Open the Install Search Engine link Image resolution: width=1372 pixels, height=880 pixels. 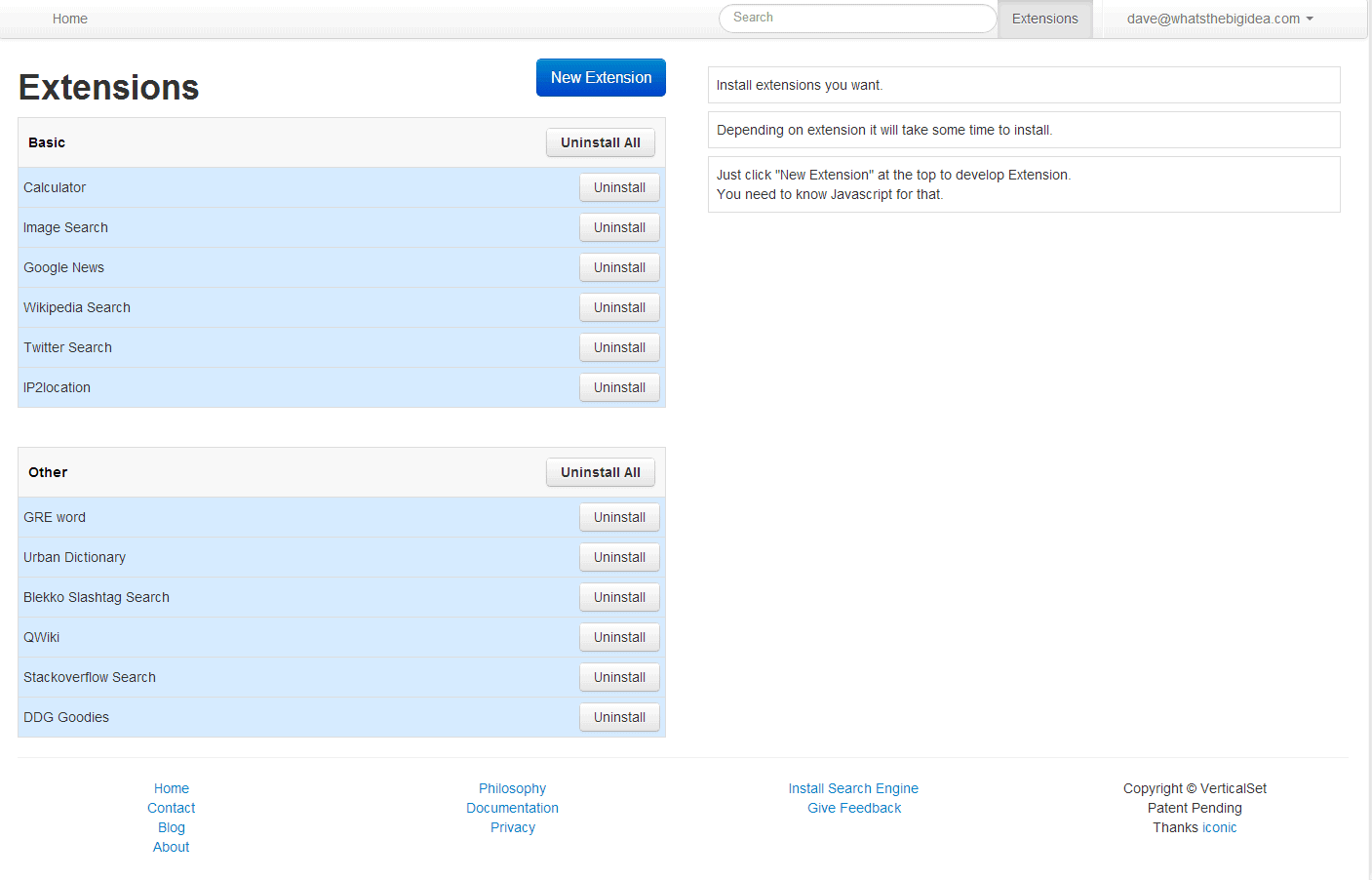(853, 788)
